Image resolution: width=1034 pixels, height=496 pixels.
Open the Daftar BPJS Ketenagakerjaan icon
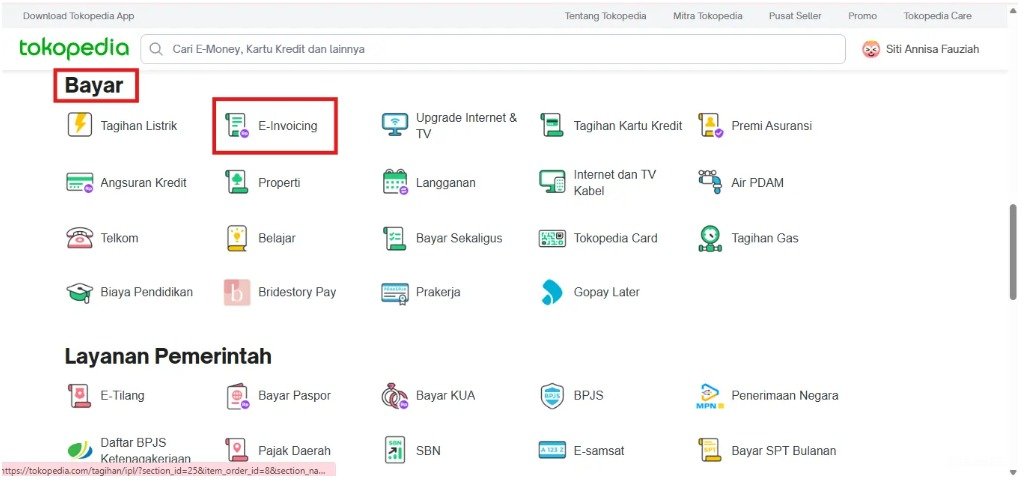pos(80,451)
